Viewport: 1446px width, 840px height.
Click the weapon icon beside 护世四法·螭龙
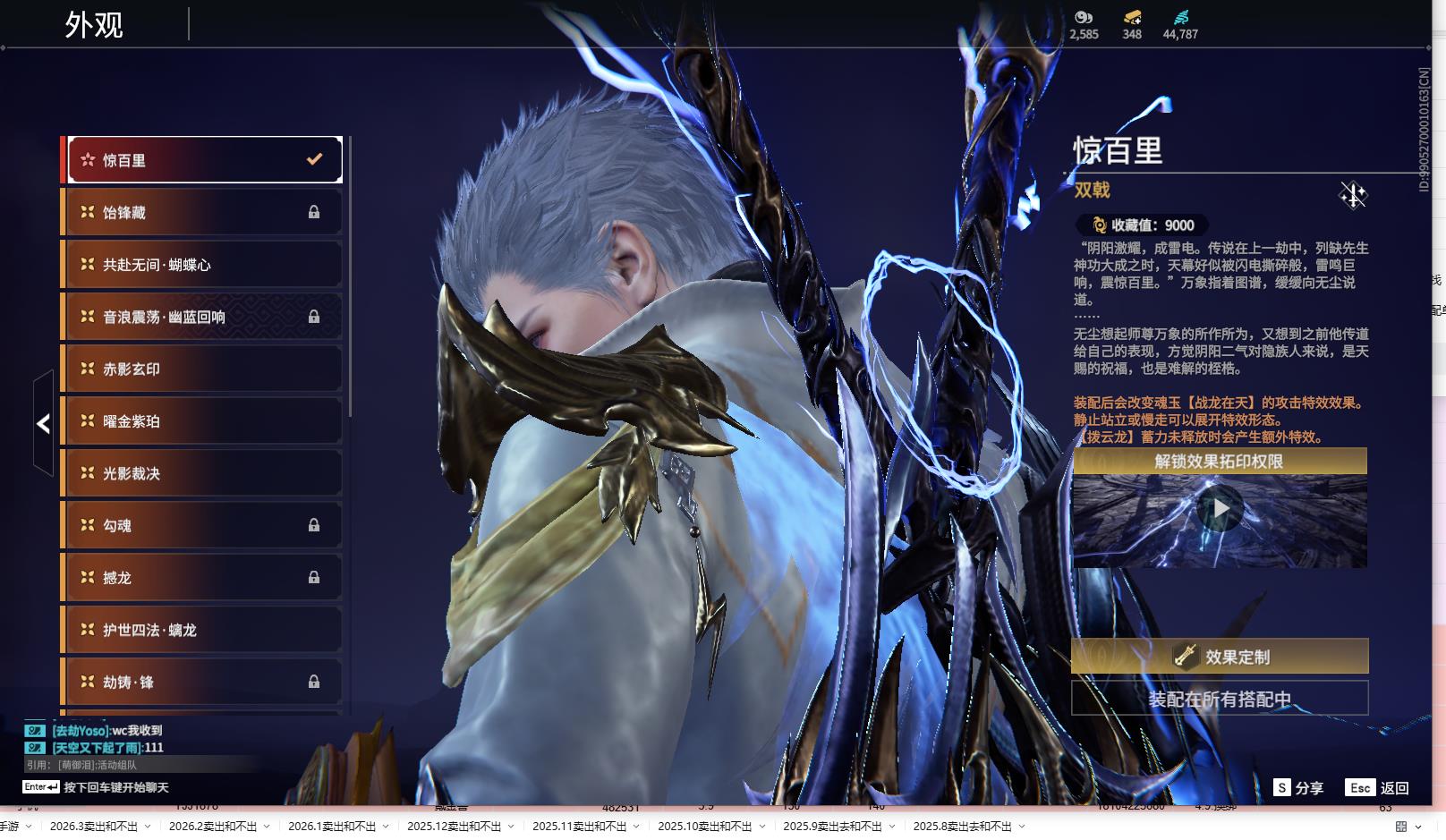point(88,629)
